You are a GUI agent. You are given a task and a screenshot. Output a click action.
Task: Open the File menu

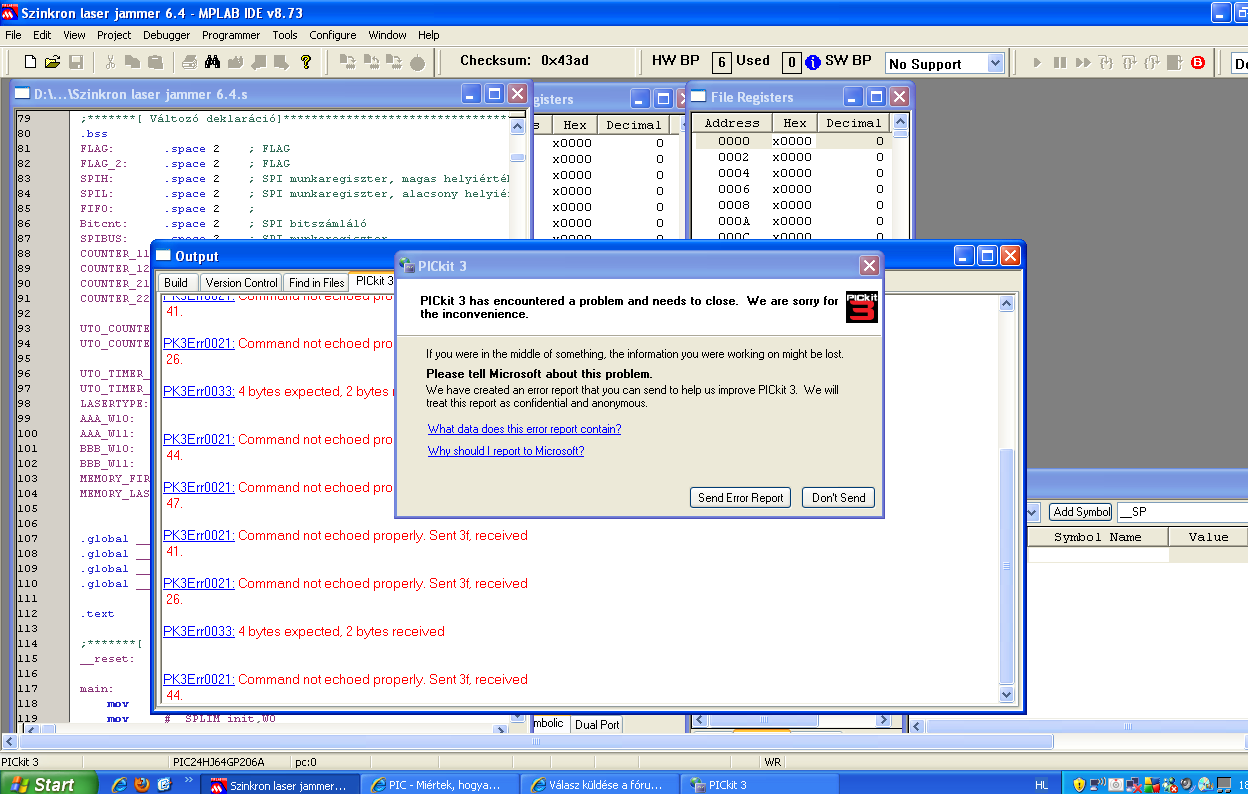pos(13,34)
